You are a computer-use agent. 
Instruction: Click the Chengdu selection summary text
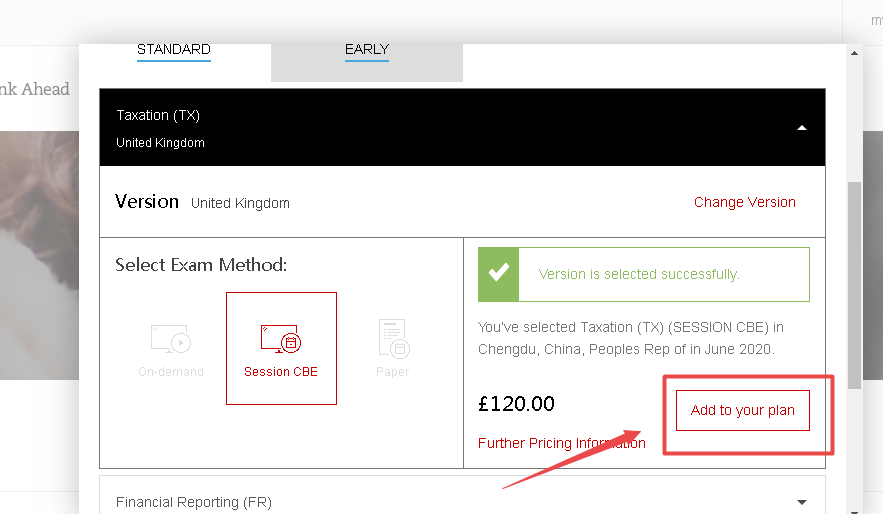click(x=630, y=338)
